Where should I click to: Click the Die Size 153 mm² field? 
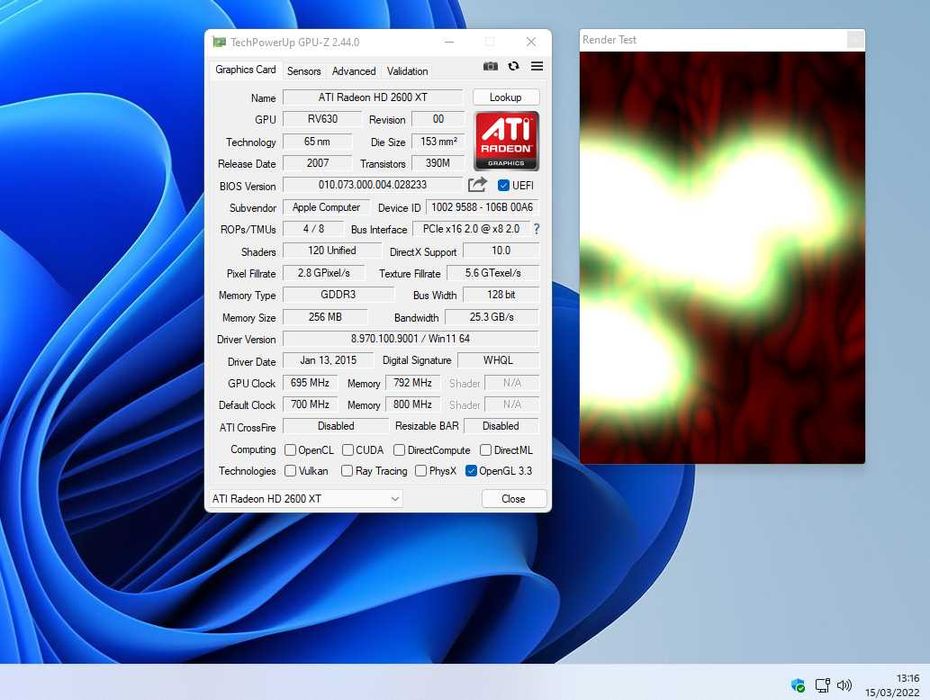[438, 142]
